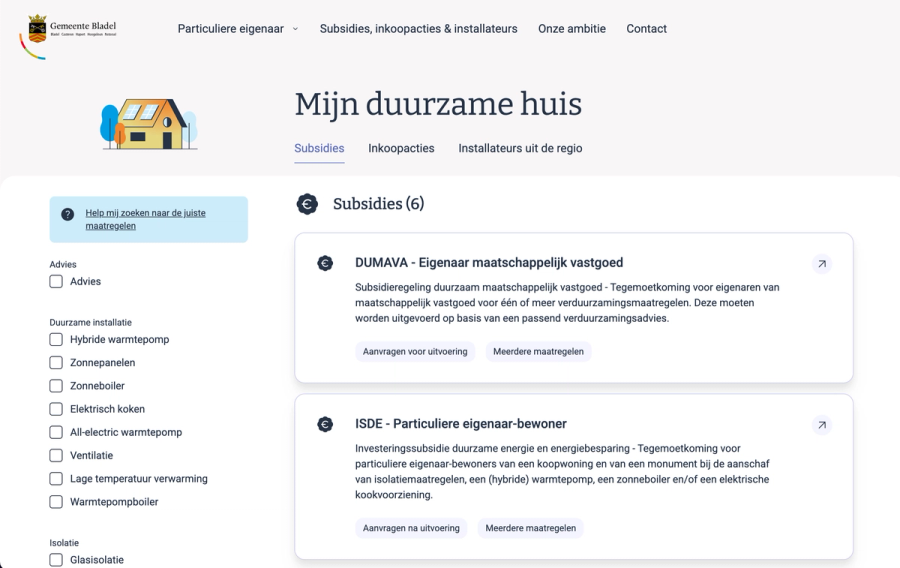Viewport: 900px width, 568px height.
Task: Select the Zonneboiler filter
Action: point(56,386)
